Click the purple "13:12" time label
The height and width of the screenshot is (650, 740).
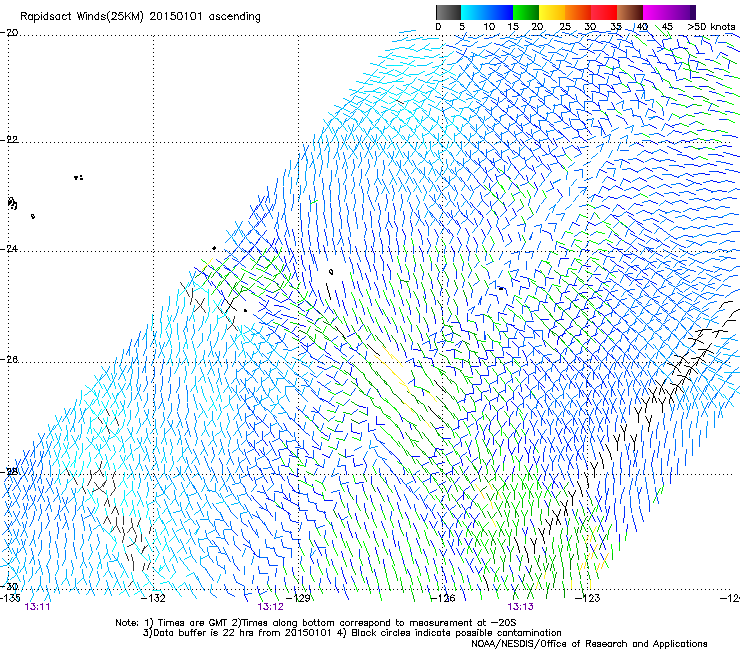click(270, 607)
